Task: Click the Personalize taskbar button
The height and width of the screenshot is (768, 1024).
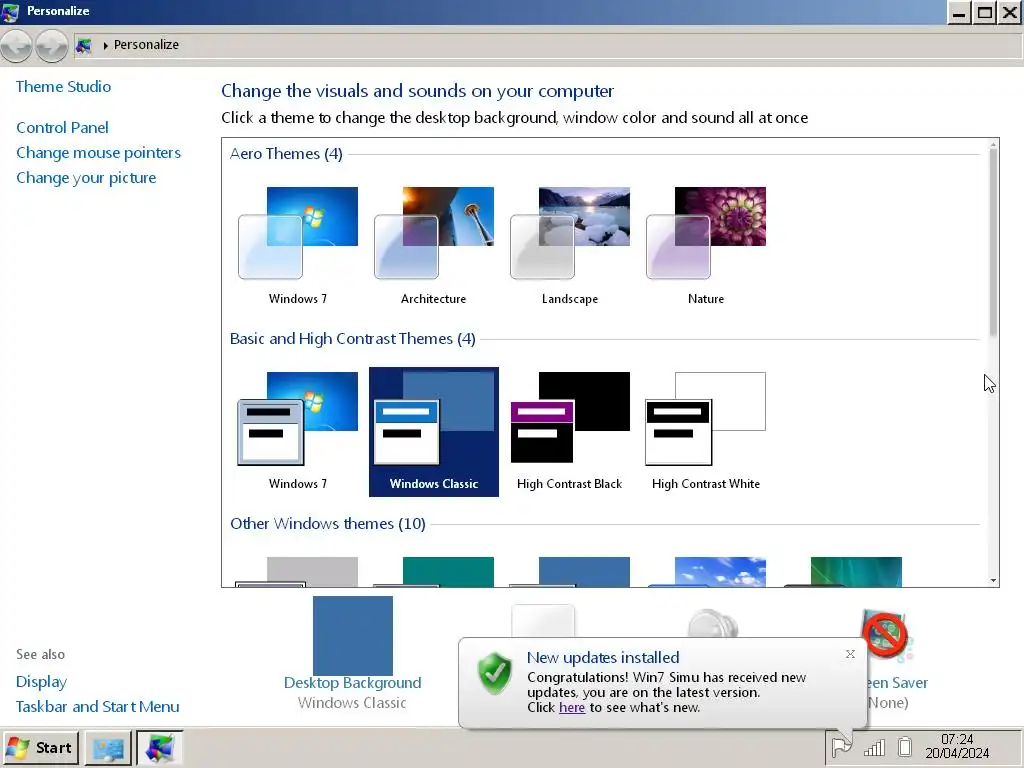Action: tap(159, 748)
